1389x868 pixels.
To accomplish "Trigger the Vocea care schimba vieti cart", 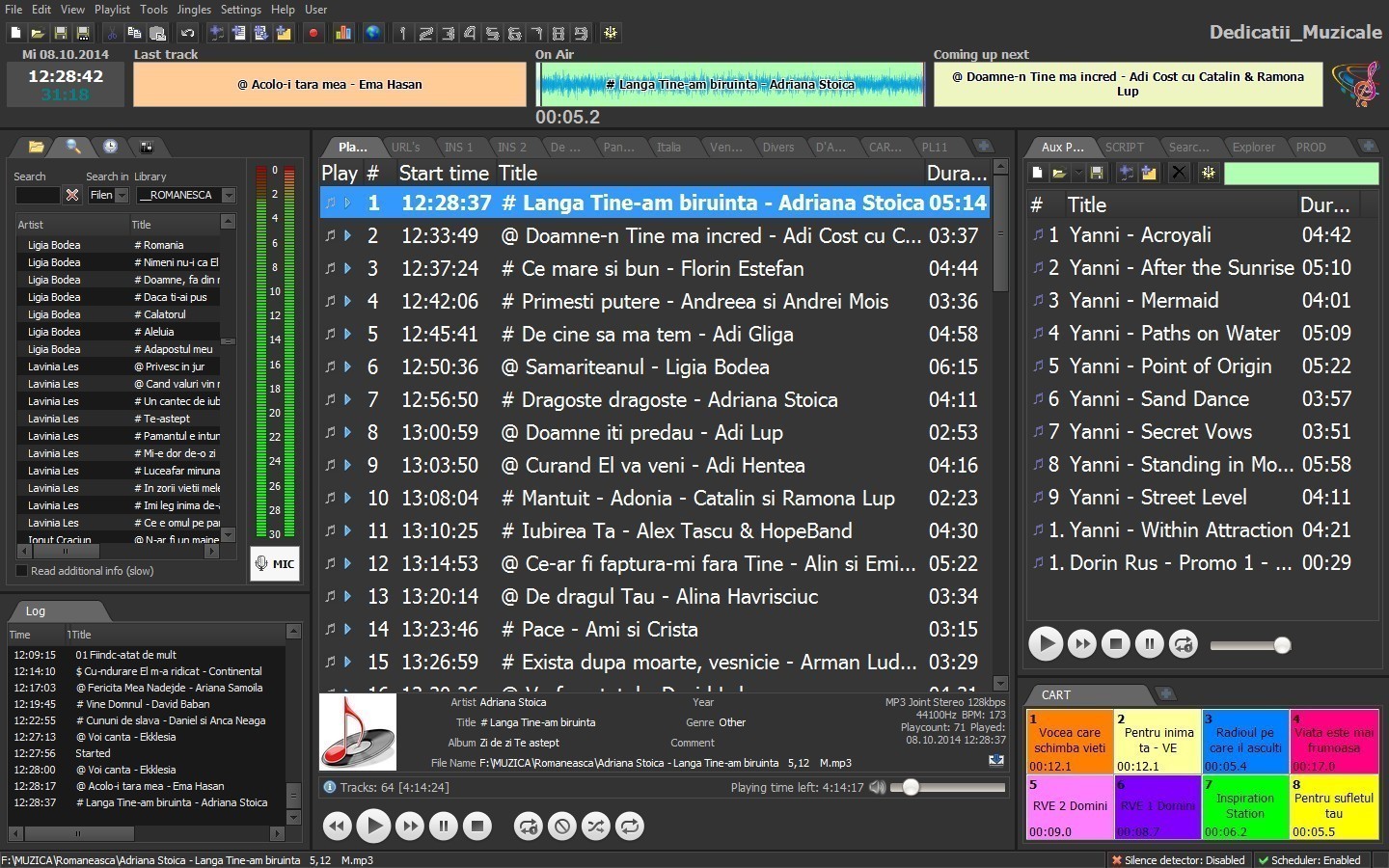I will (x=1070, y=741).
